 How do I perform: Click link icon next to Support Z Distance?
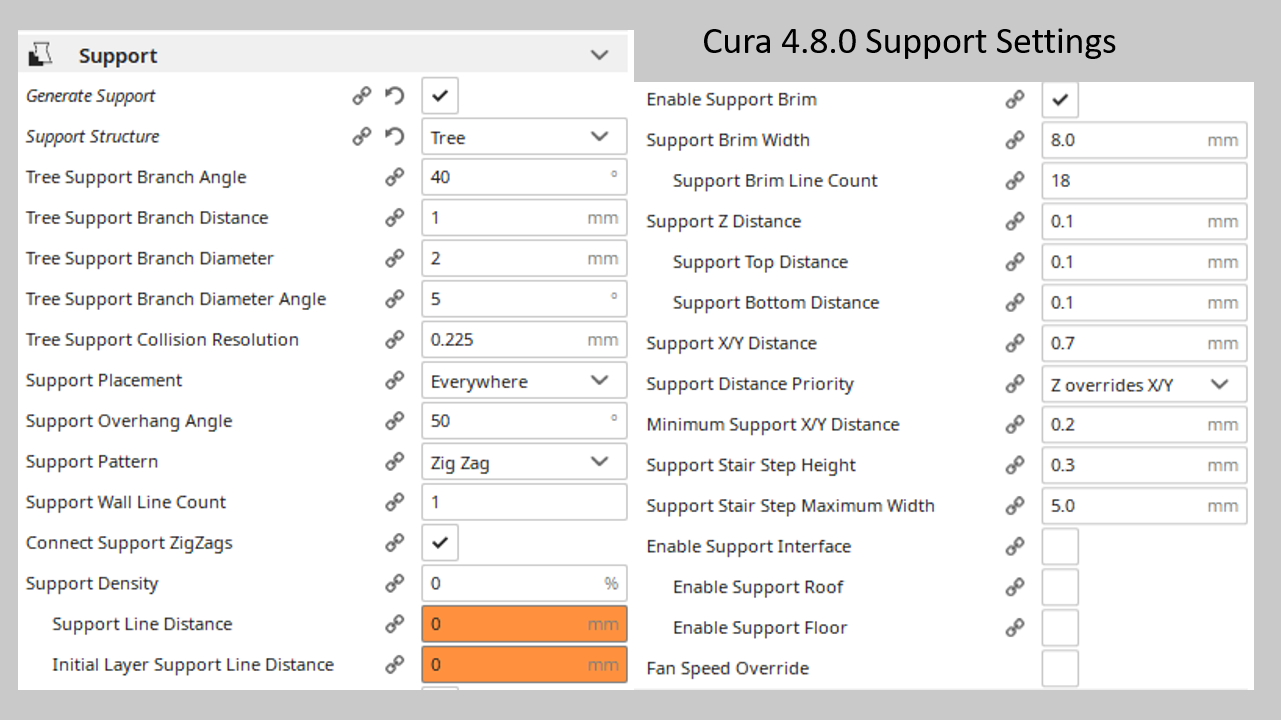(1015, 221)
